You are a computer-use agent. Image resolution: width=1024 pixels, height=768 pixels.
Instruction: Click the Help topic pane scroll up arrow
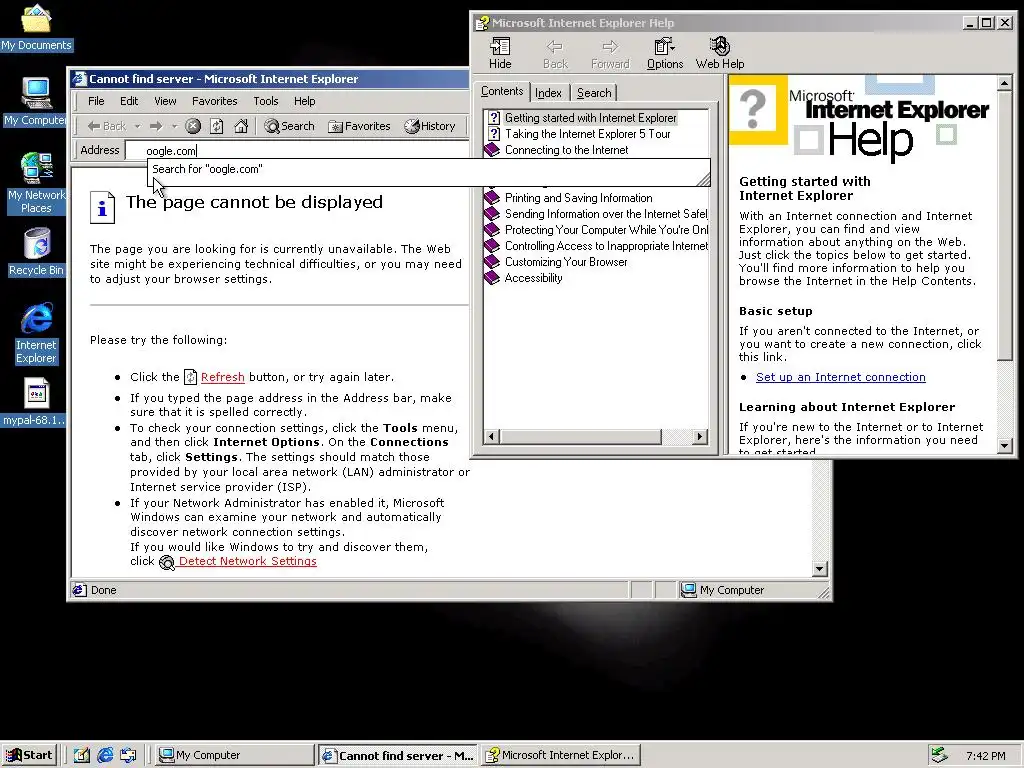click(1004, 83)
